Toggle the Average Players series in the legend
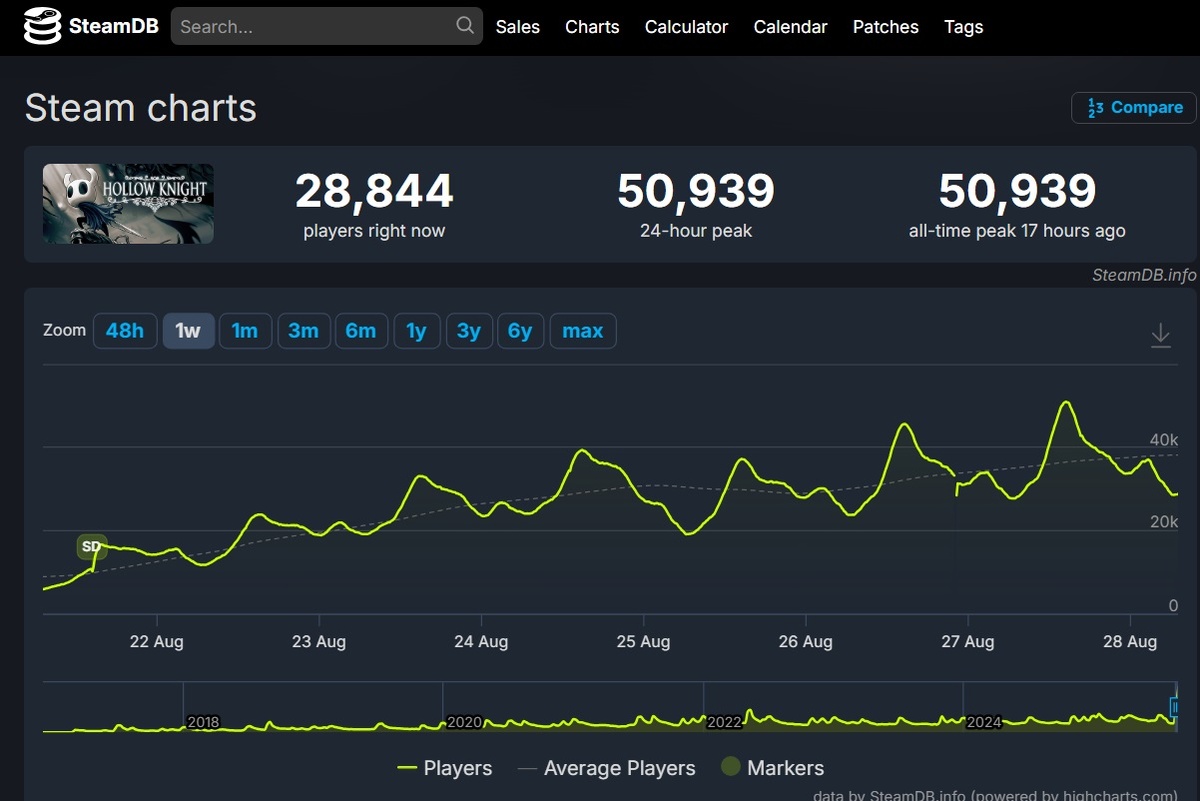Screen dimensions: 1200x801 pos(620,768)
